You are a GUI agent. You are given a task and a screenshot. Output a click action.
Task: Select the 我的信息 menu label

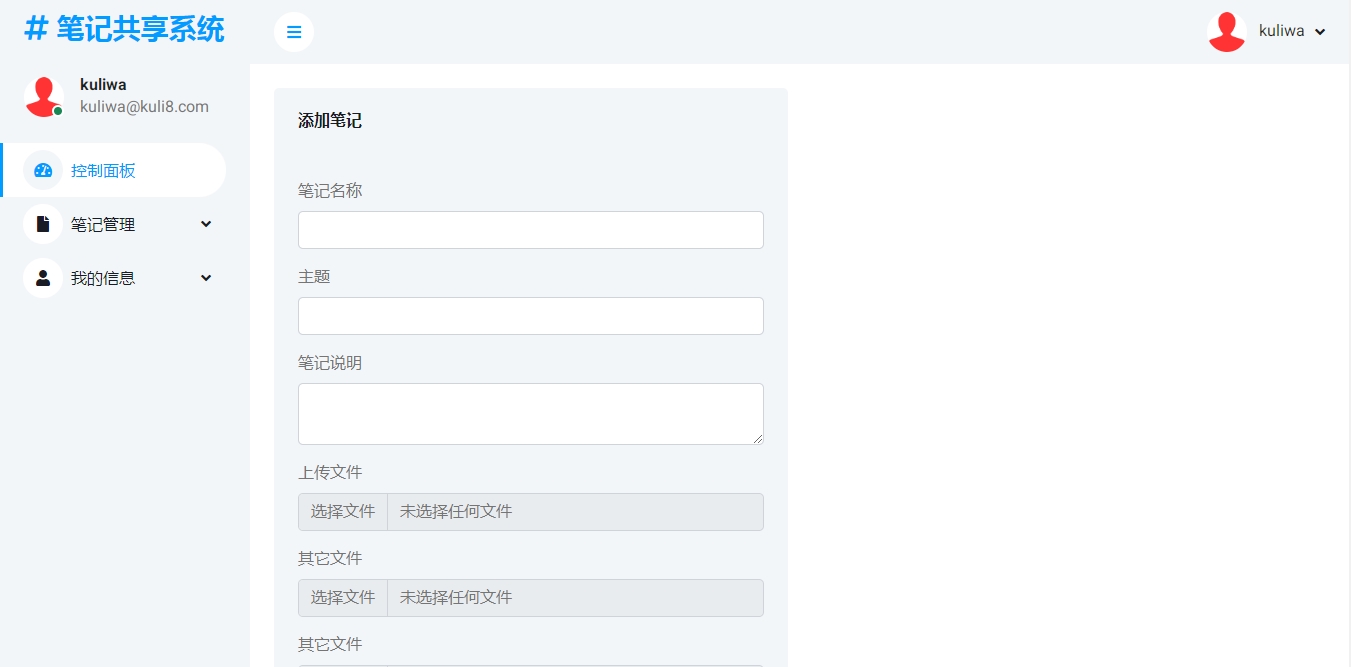click(103, 279)
